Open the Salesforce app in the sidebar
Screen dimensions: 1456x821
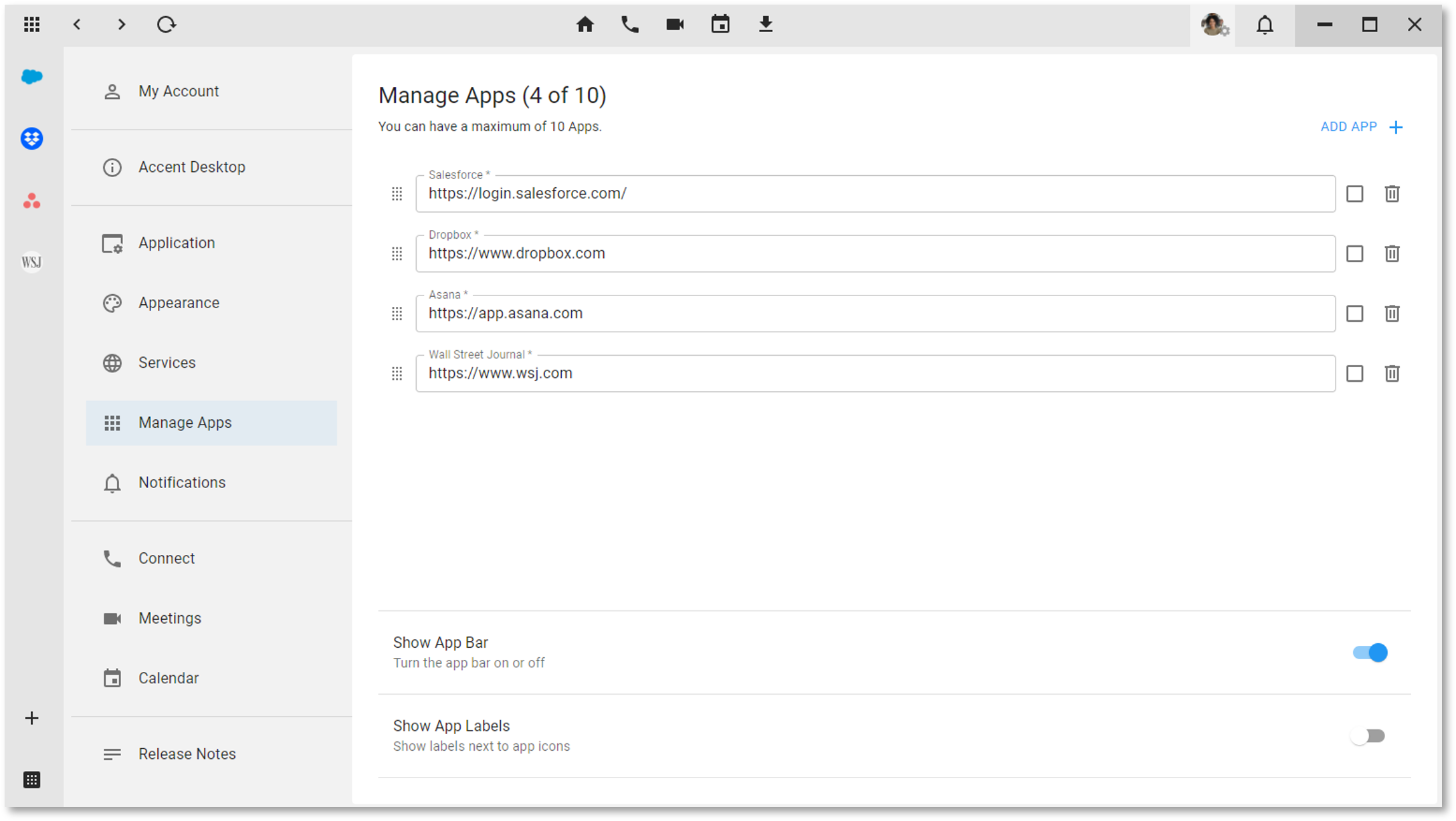point(31,77)
